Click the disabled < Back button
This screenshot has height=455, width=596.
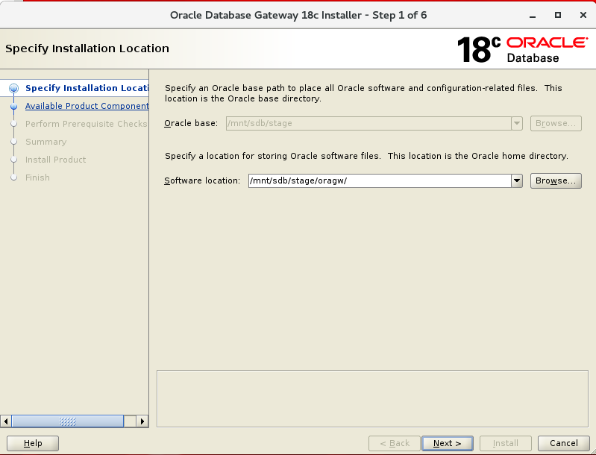(x=395, y=443)
